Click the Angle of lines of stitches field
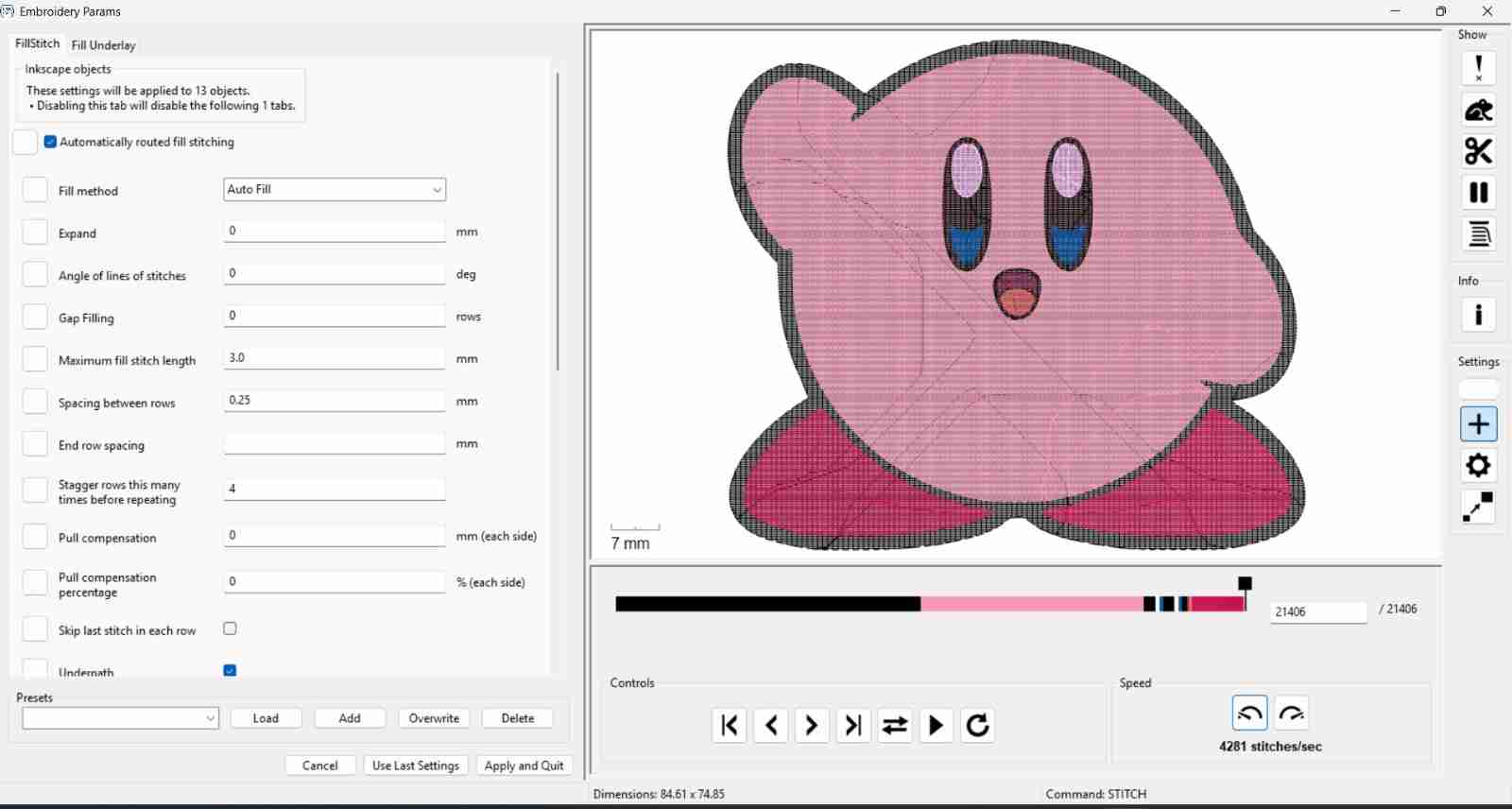This screenshot has width=1512, height=809. click(x=335, y=273)
